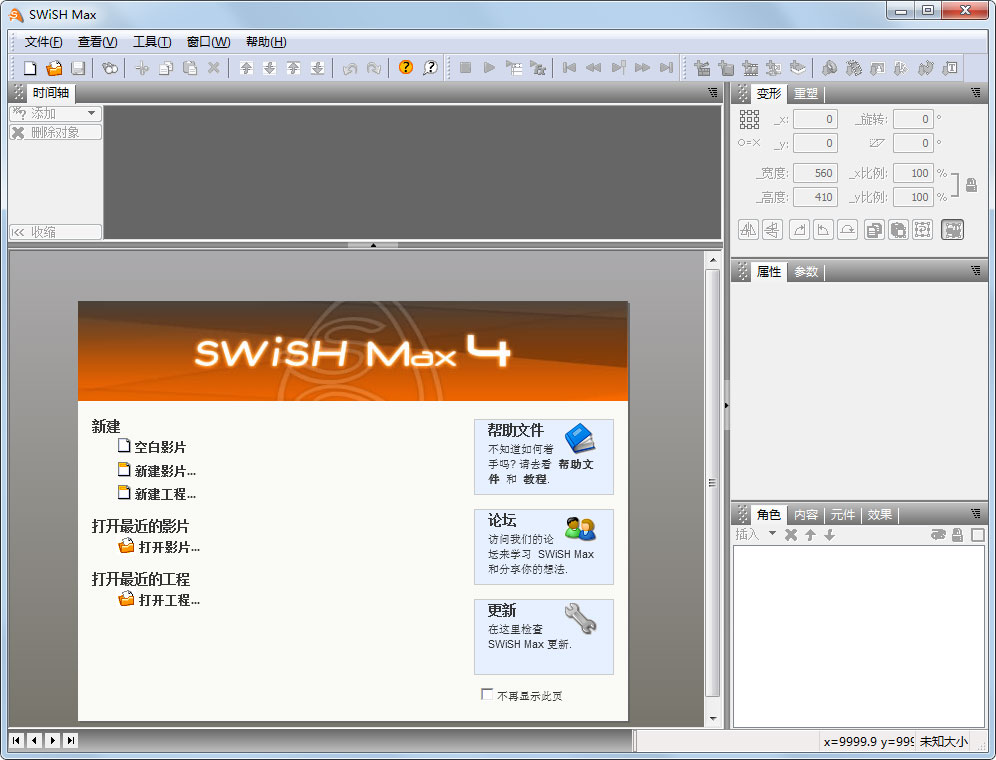Click the Undo toolbar icon
This screenshot has height=760, width=996.
(x=348, y=68)
